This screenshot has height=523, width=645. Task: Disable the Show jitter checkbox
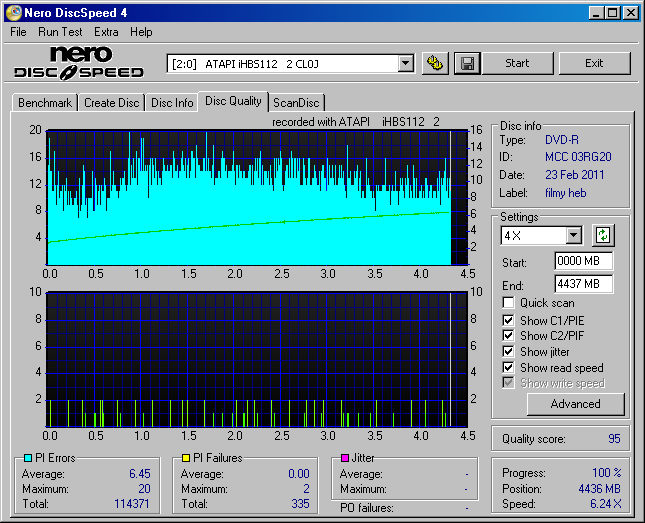point(508,351)
